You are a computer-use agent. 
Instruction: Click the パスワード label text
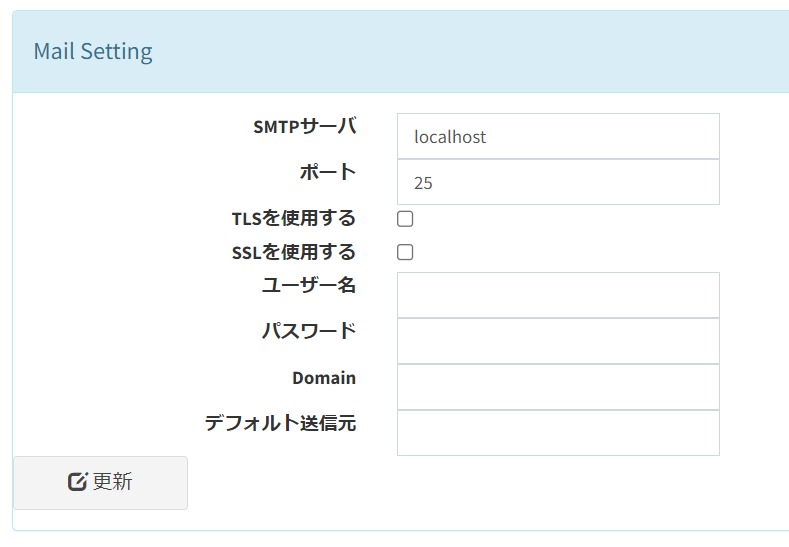308,331
